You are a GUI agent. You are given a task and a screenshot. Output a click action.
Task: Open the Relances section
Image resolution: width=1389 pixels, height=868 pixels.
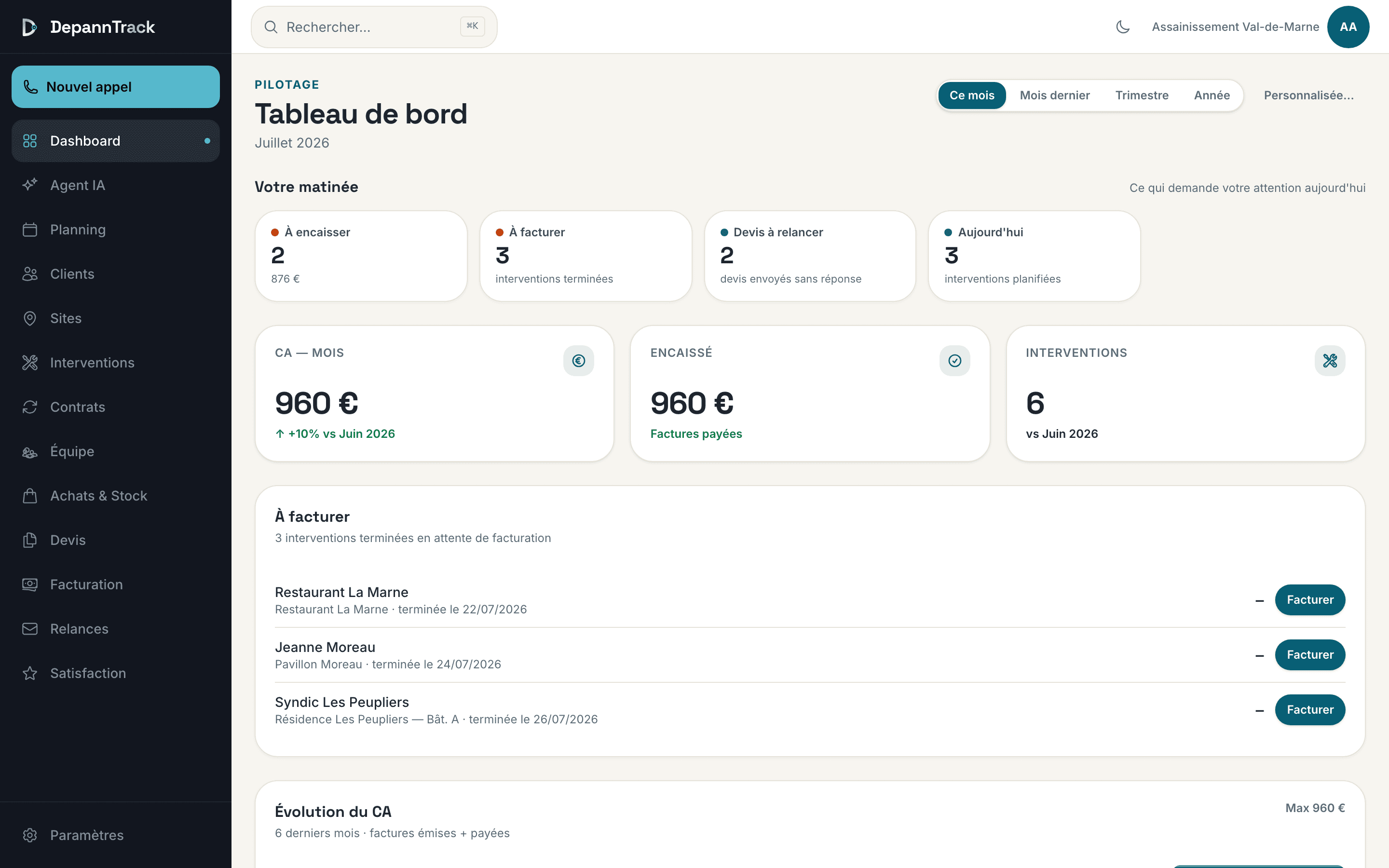115,629
